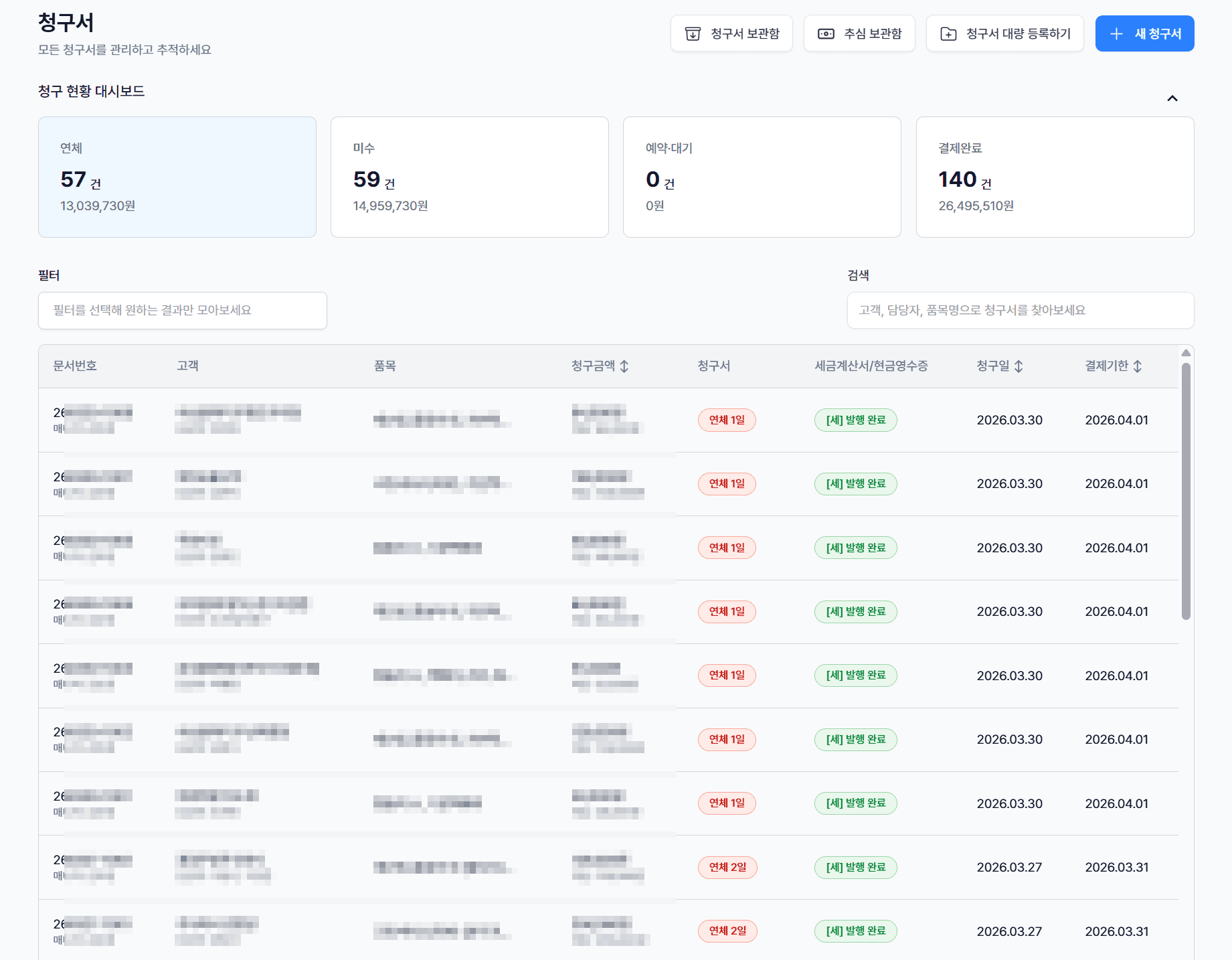
Task: Click the table vertical scrollbar thumb
Action: click(x=1186, y=491)
